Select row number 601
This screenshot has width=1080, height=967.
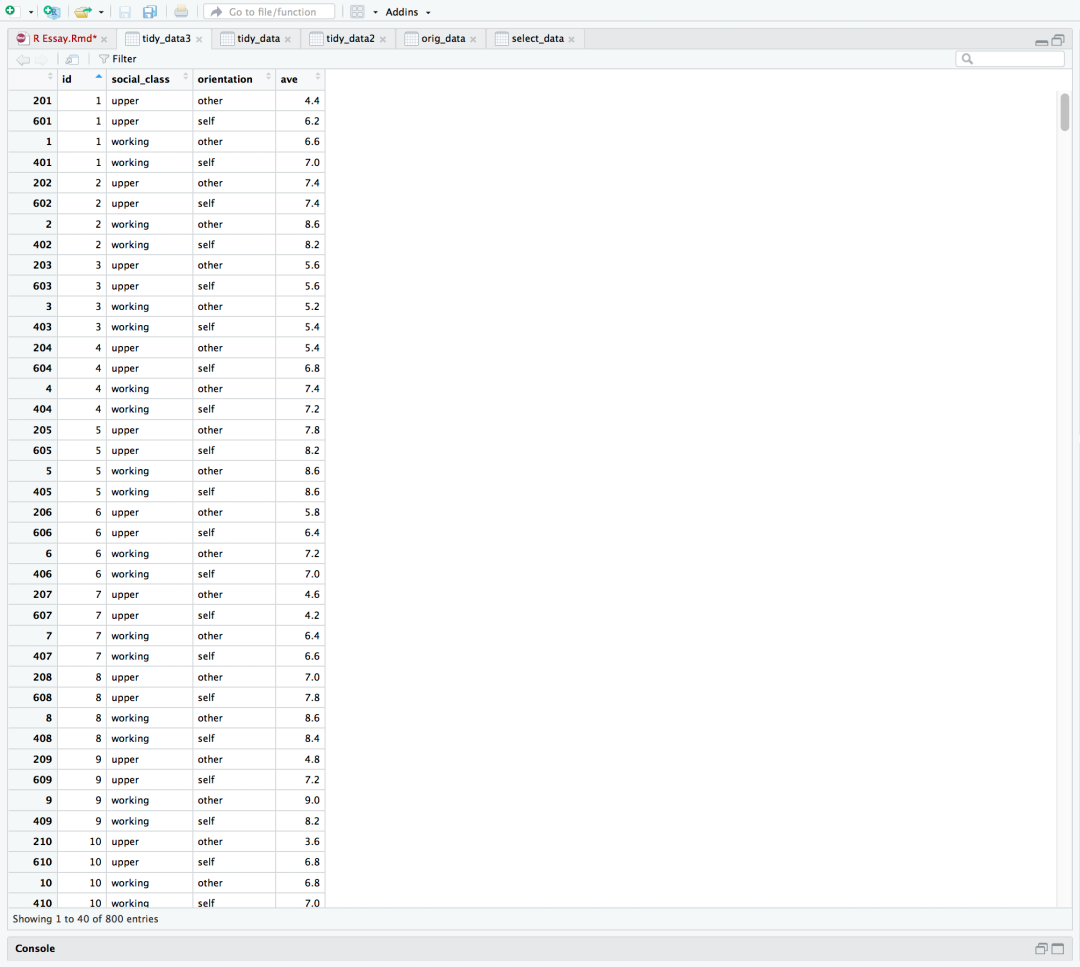[x=42, y=121]
